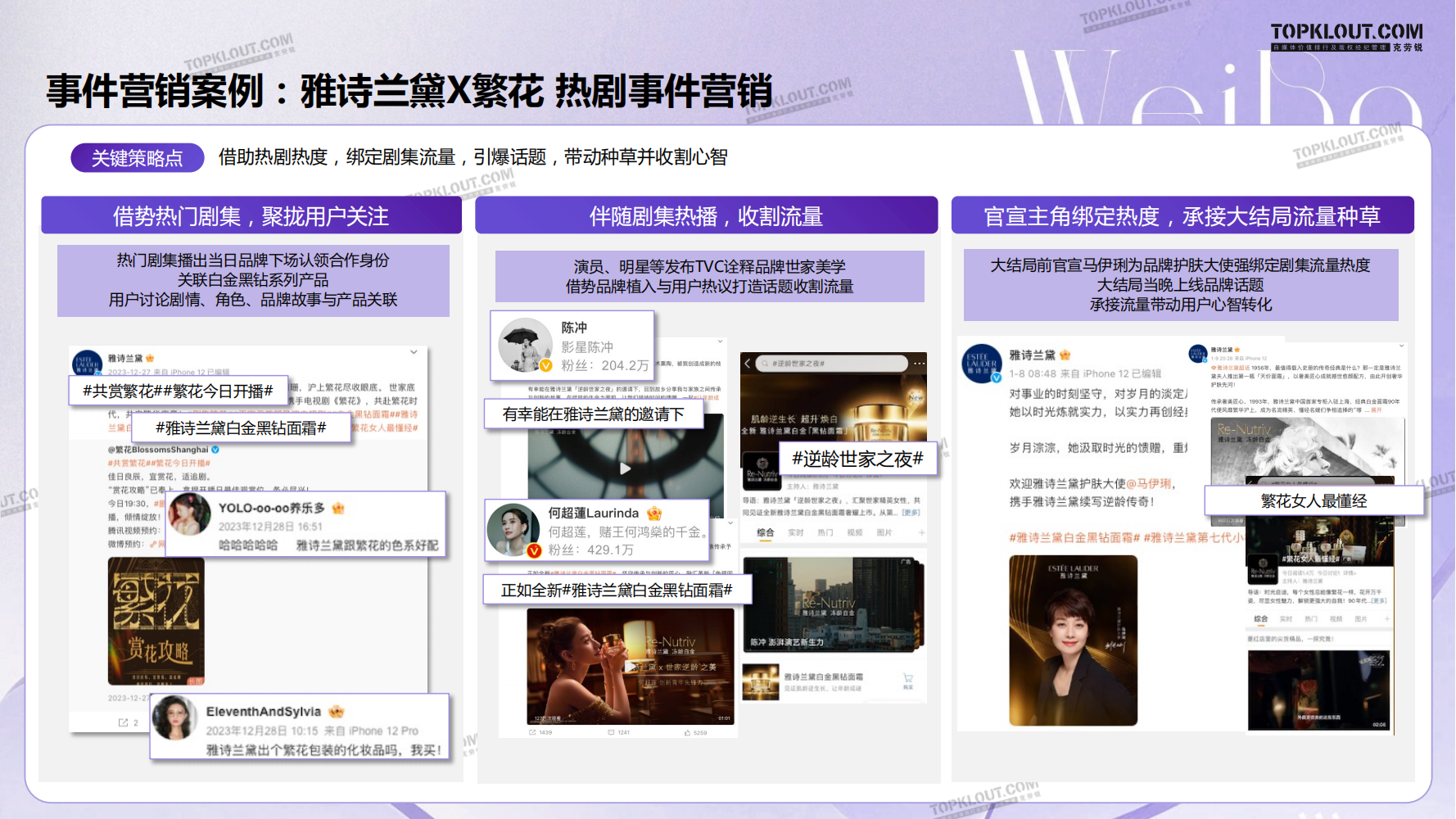Click 何超蓮Laurinda profile avatar
The height and width of the screenshot is (819, 1456).
point(513,530)
